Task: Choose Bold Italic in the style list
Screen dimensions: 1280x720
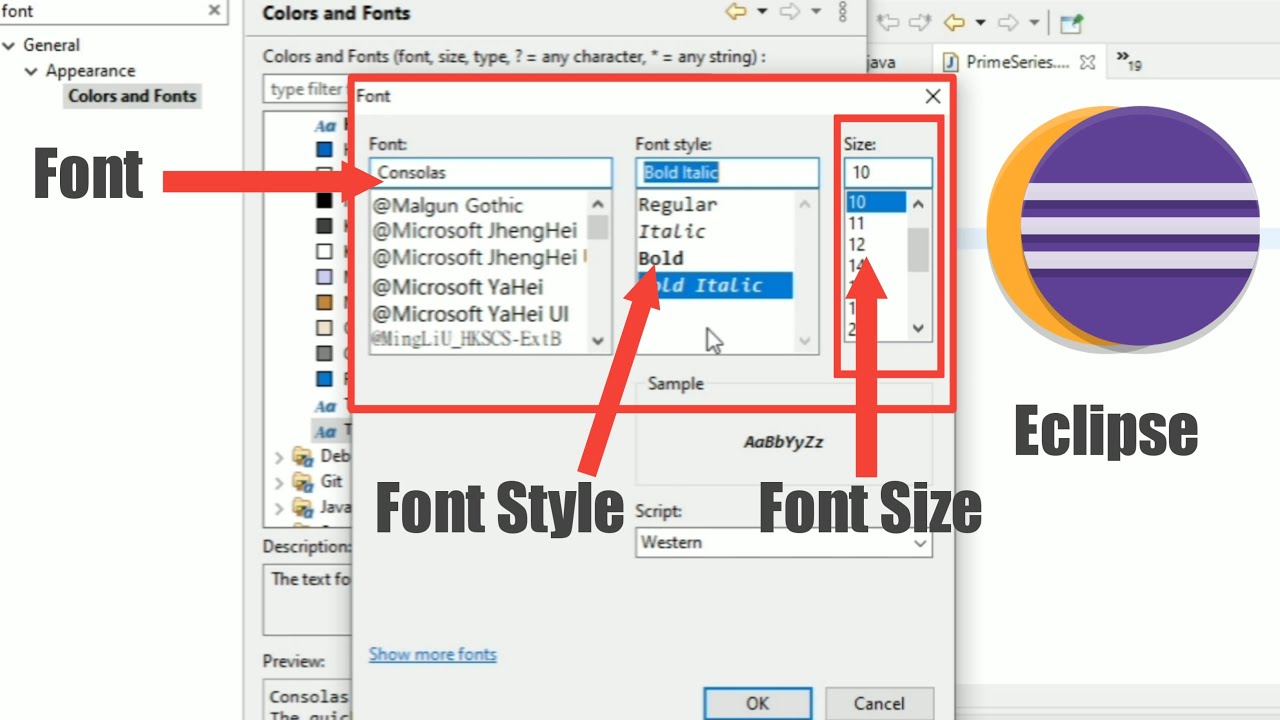Action: (x=716, y=285)
